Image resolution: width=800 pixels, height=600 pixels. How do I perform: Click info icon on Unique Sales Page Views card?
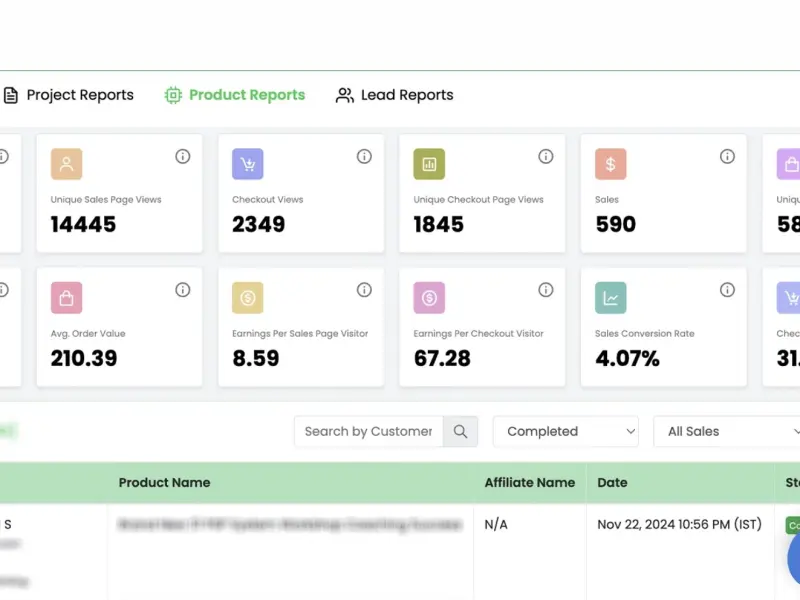pyautogui.click(x=183, y=156)
